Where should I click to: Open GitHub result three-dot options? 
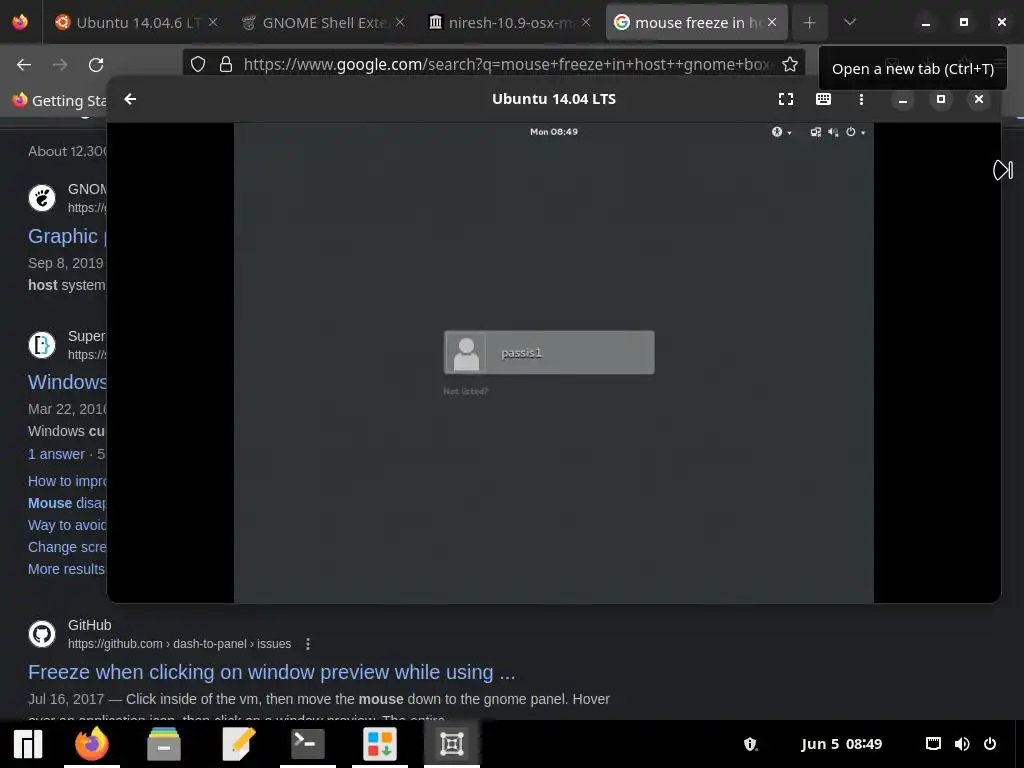308,644
